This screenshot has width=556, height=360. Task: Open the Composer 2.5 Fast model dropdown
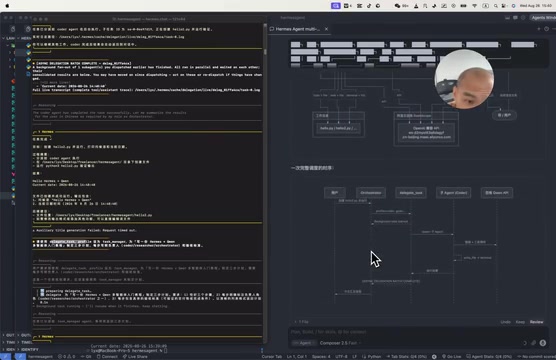click(x=340, y=343)
